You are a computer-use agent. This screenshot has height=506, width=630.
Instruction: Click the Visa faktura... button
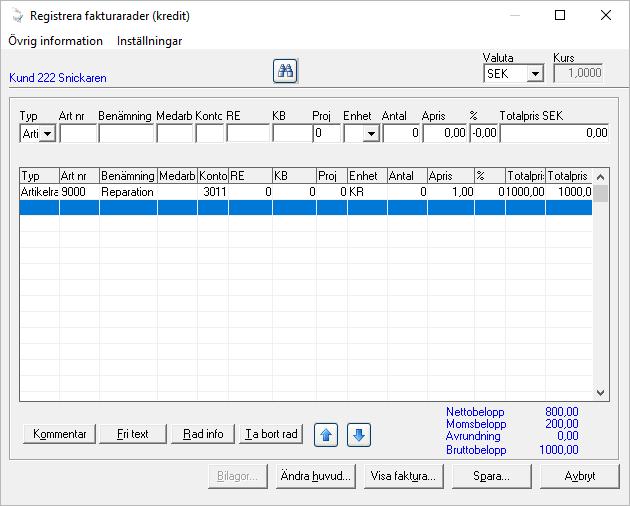point(403,476)
